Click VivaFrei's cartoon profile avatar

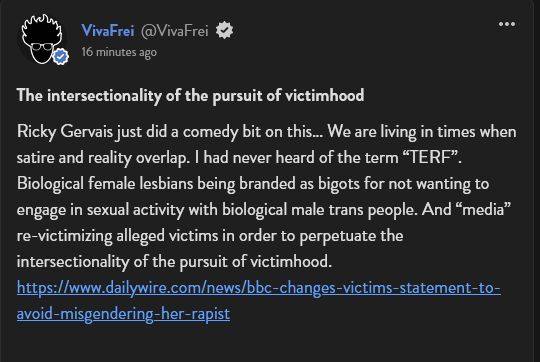click(42, 39)
